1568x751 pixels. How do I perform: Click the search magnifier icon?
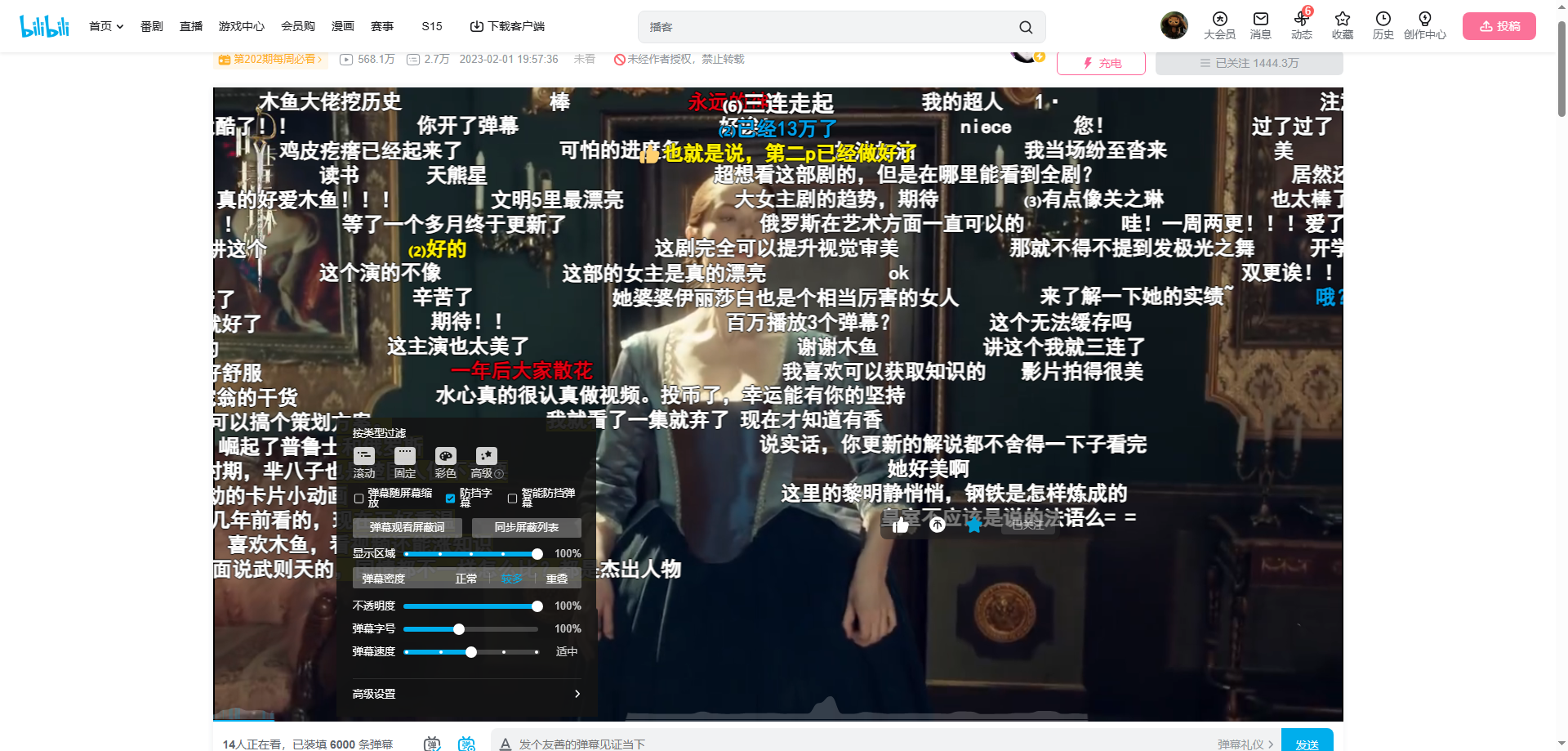click(x=1026, y=27)
